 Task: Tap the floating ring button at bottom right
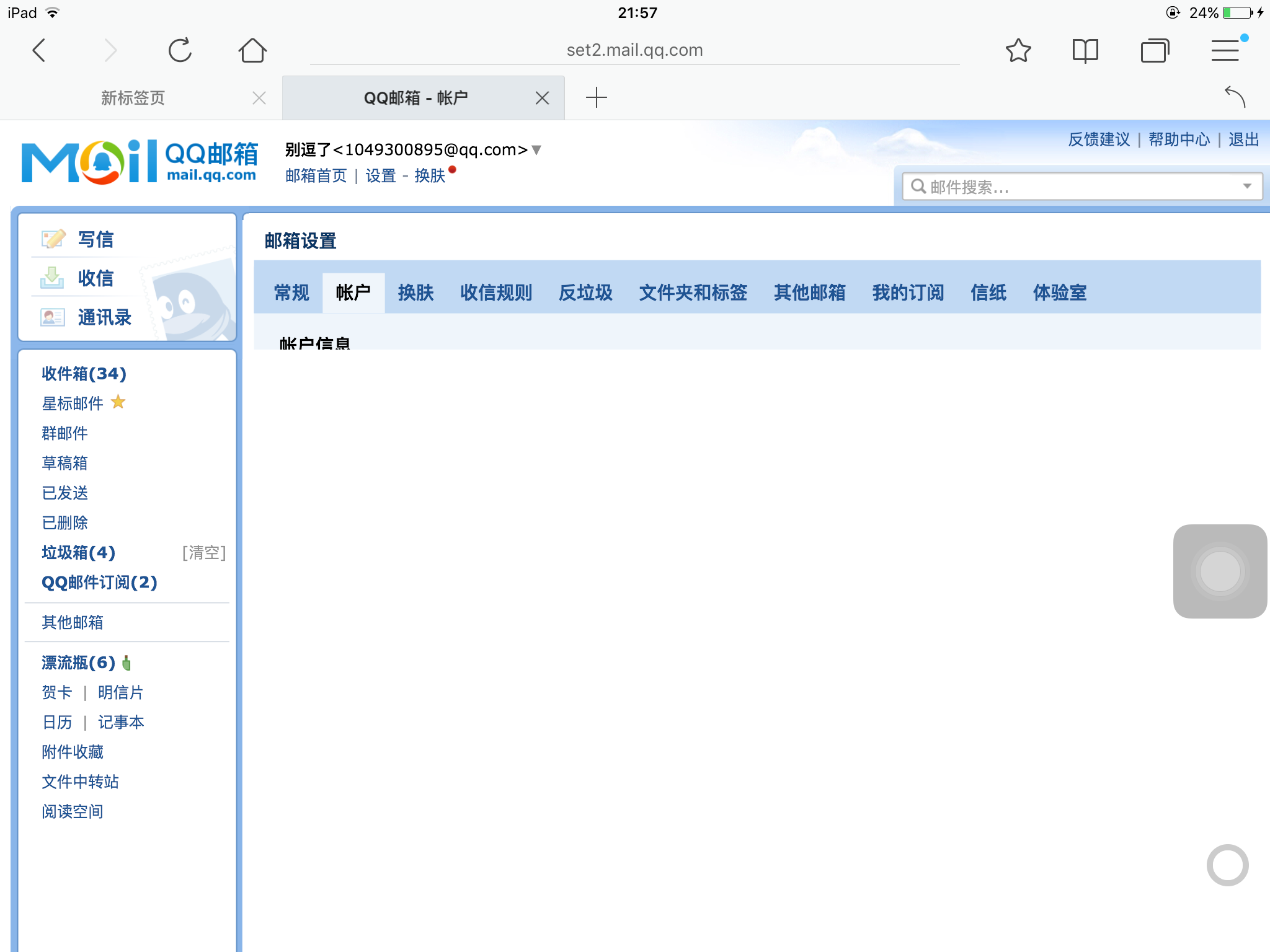click(1227, 865)
